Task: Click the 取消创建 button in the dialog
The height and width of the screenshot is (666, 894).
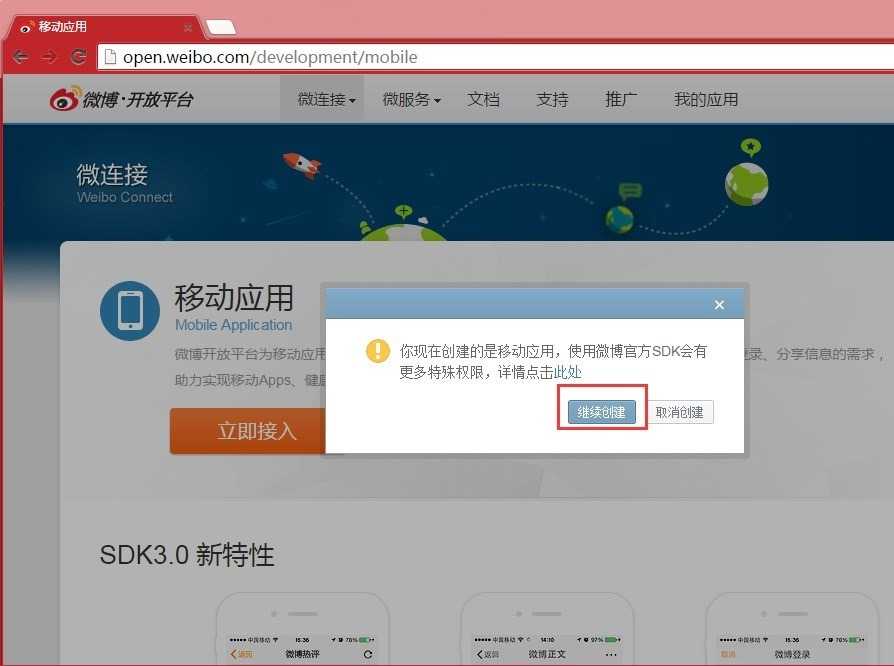Action: pyautogui.click(x=681, y=411)
